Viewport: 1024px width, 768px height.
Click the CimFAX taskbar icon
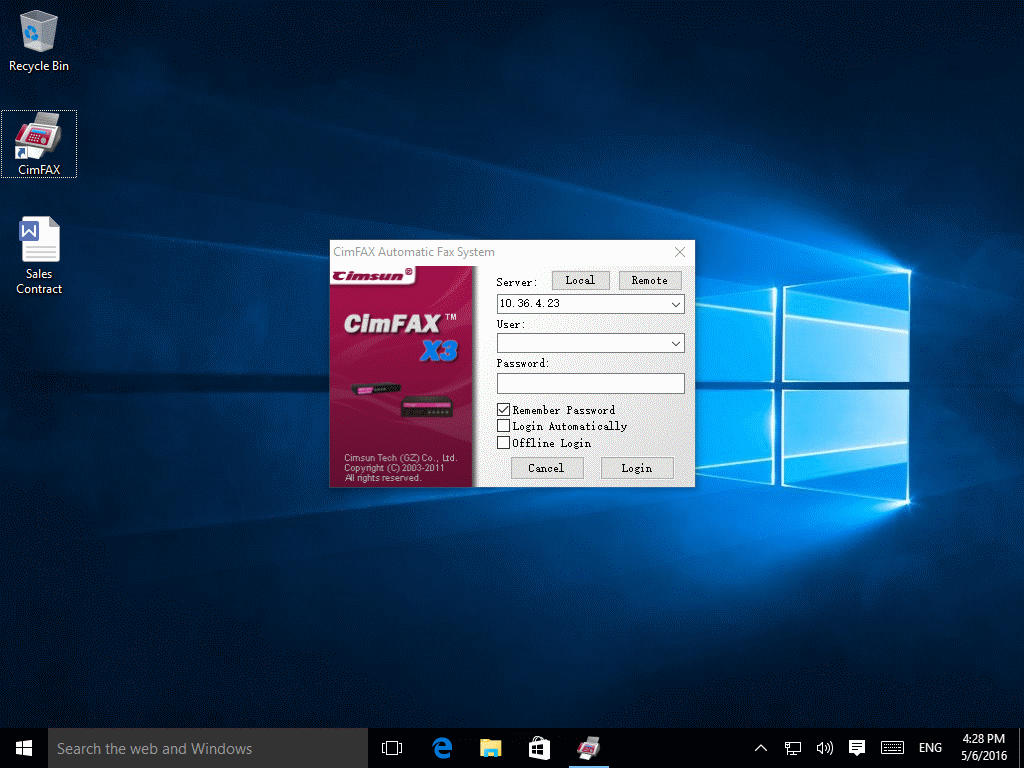(588, 748)
